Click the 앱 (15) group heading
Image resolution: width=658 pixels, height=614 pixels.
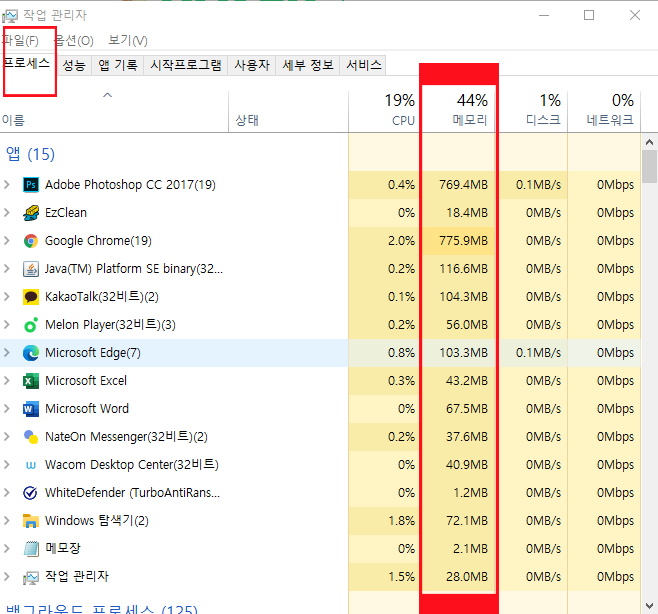[x=30, y=154]
